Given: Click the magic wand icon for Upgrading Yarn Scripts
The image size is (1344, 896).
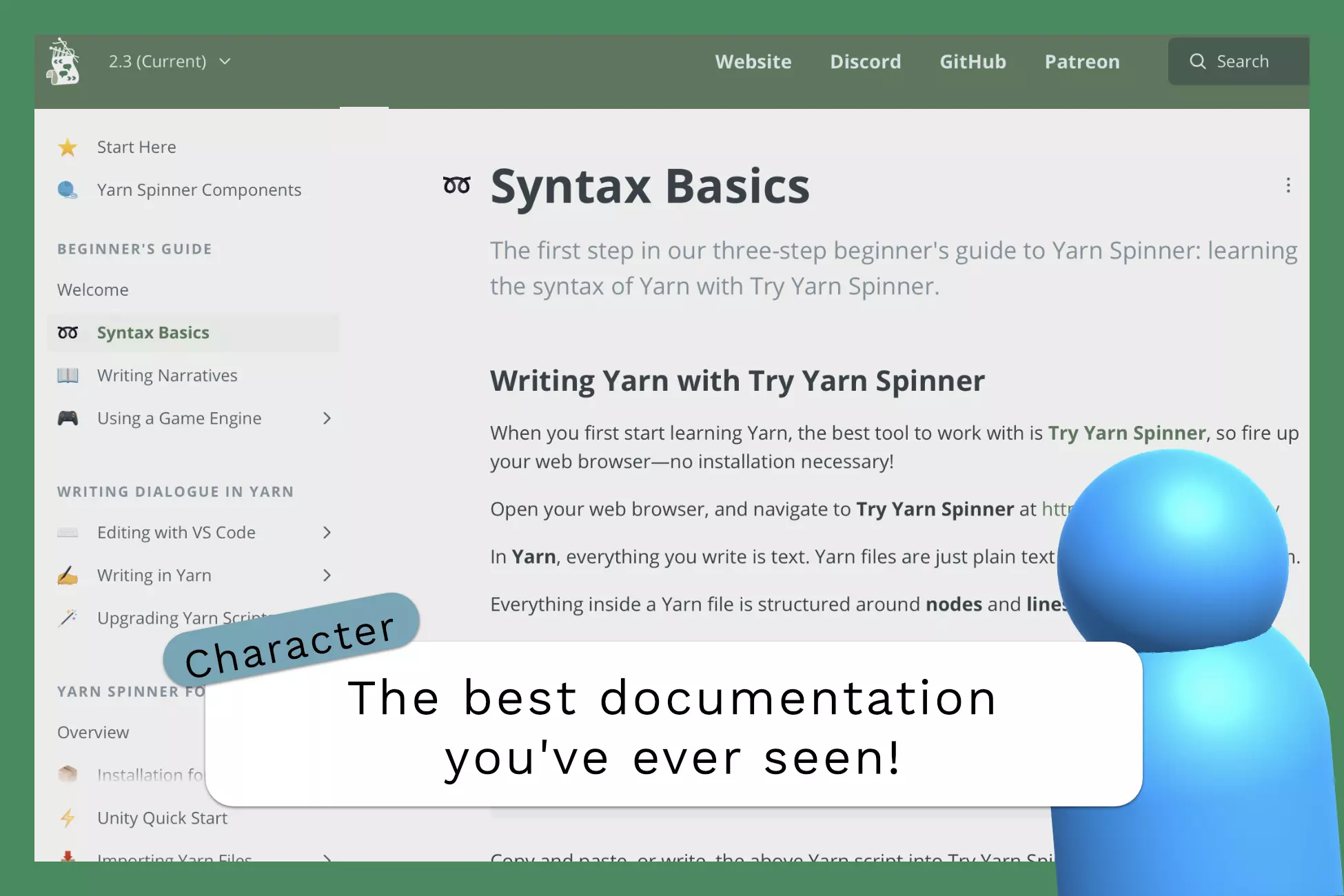Looking at the screenshot, I should click(68, 618).
